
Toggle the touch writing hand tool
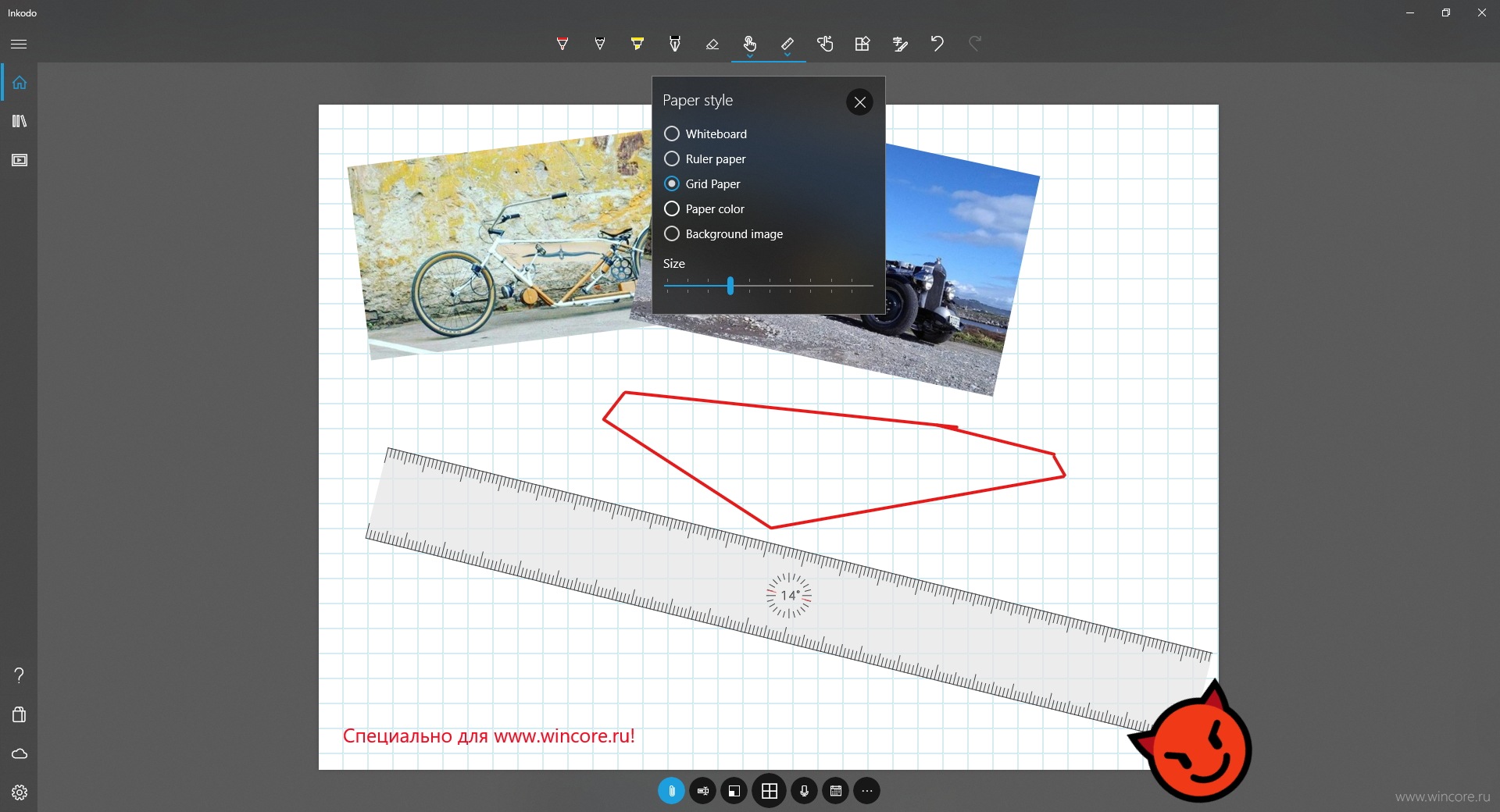point(749,42)
